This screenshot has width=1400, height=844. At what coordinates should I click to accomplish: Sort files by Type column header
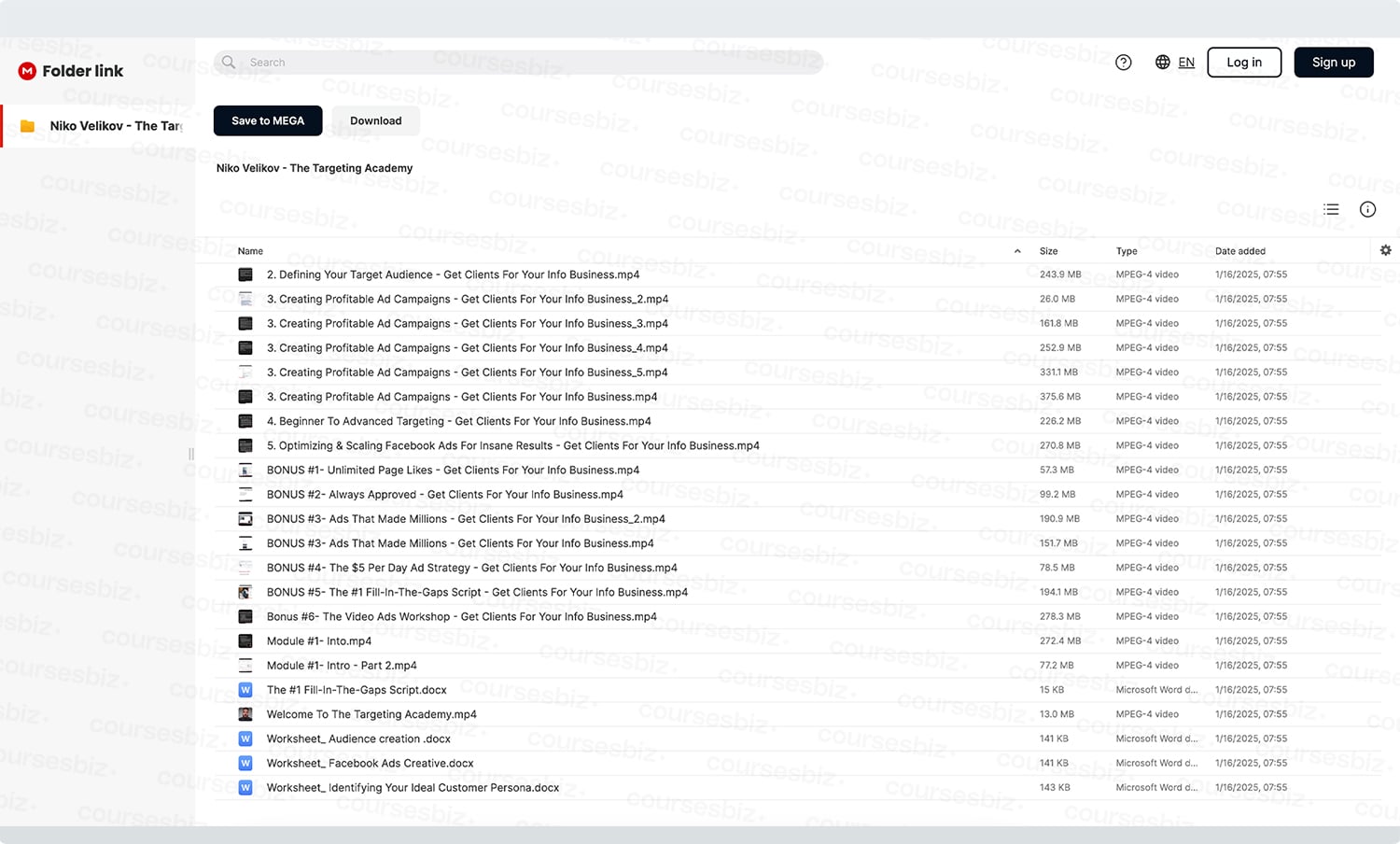click(x=1127, y=251)
